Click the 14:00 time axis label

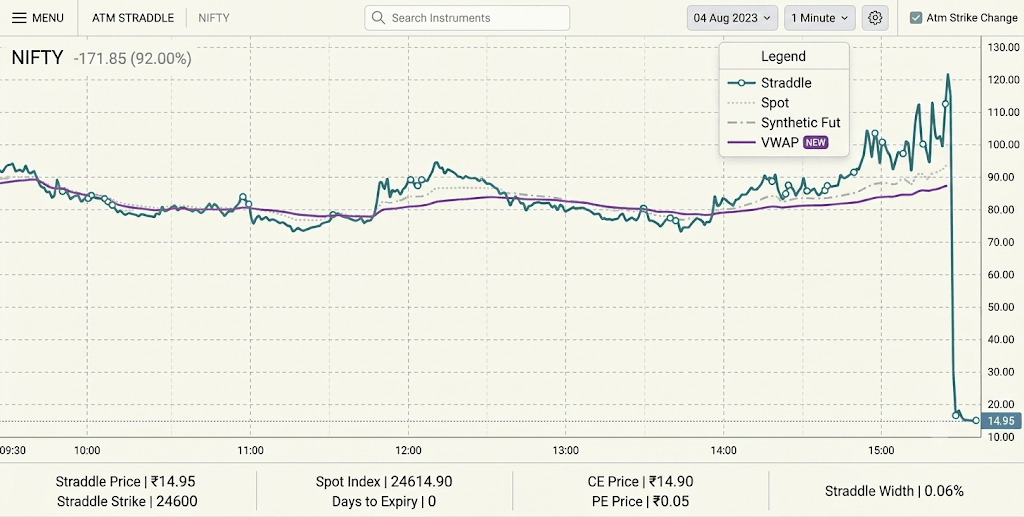(724, 450)
